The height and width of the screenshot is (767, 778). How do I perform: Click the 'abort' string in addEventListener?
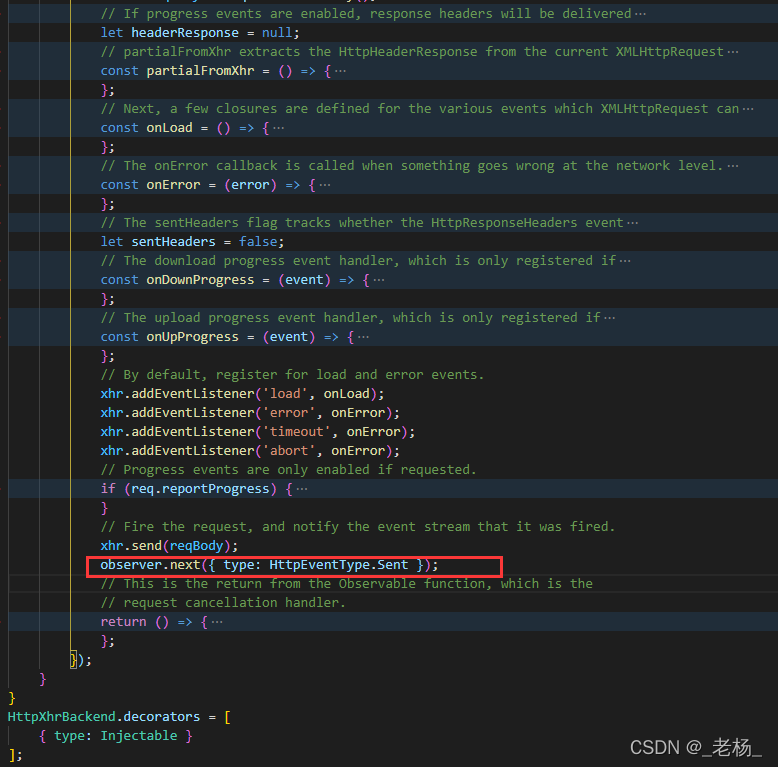(x=288, y=451)
